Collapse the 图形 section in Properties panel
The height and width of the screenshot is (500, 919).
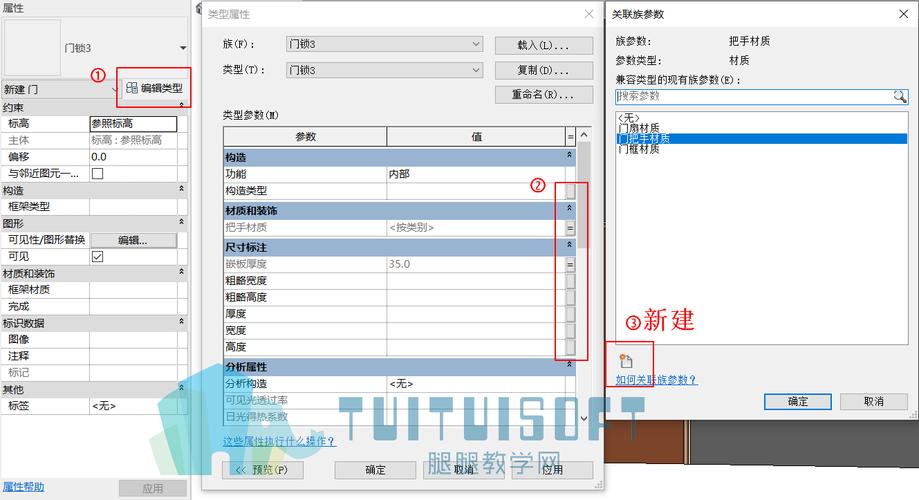coord(182,222)
